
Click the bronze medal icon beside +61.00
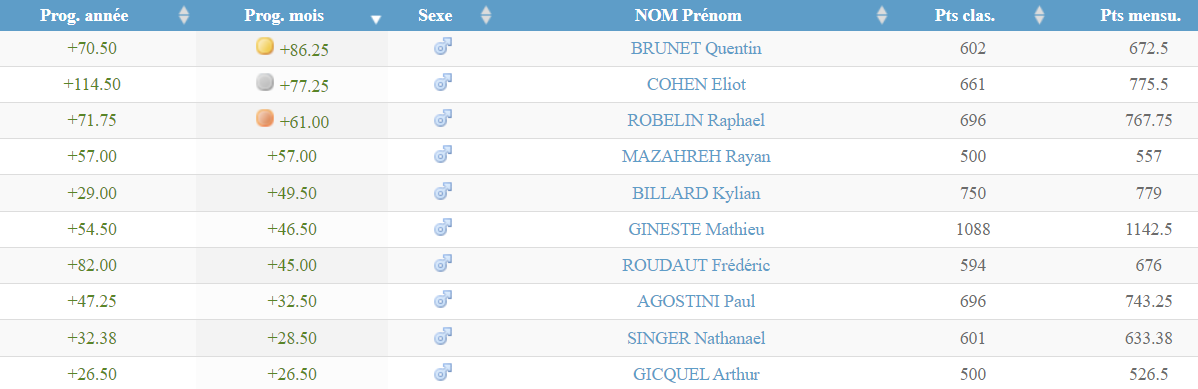point(264,119)
